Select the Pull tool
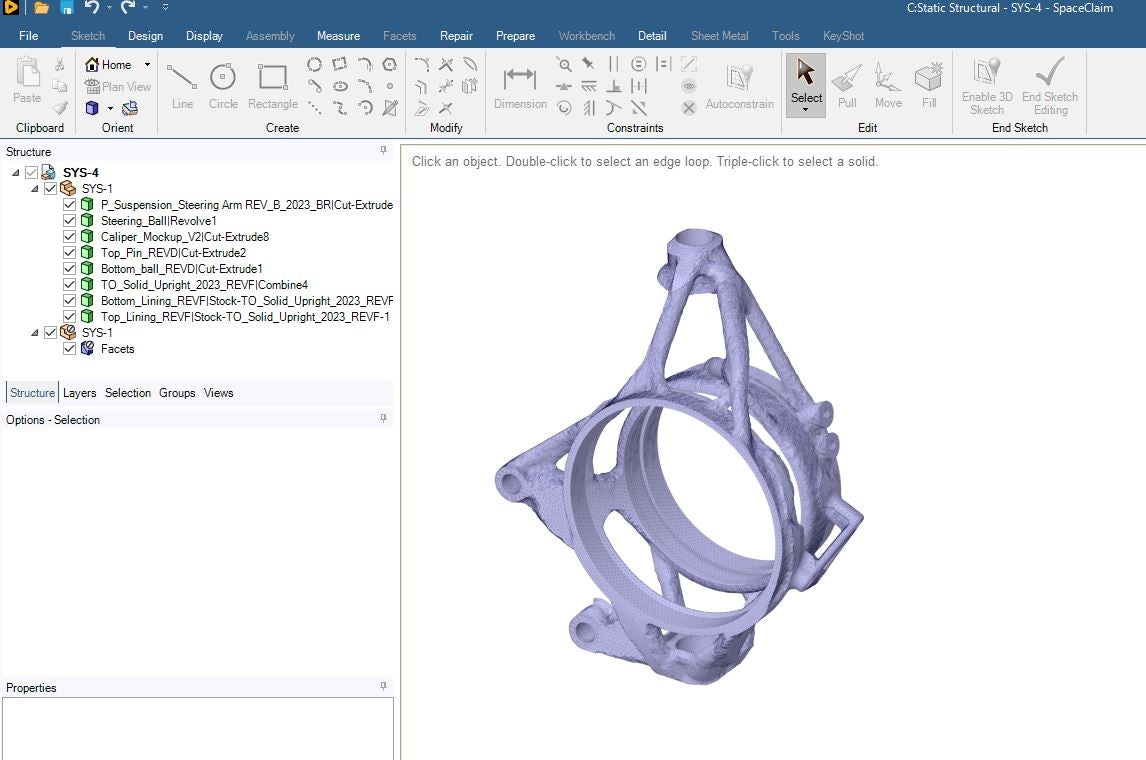 pos(846,86)
